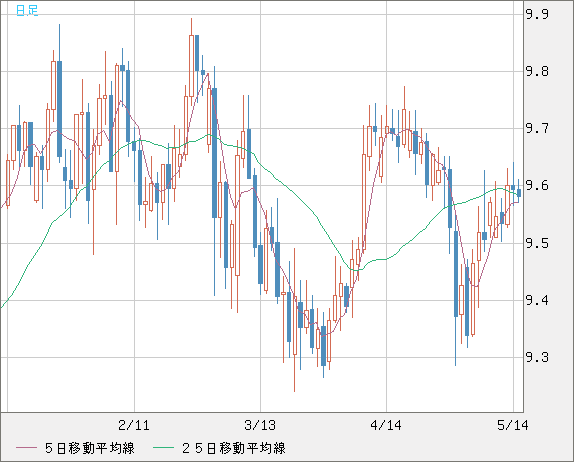Click the 9.6 price axis label
Viewport: 574px width, 462px height.
coord(537,186)
